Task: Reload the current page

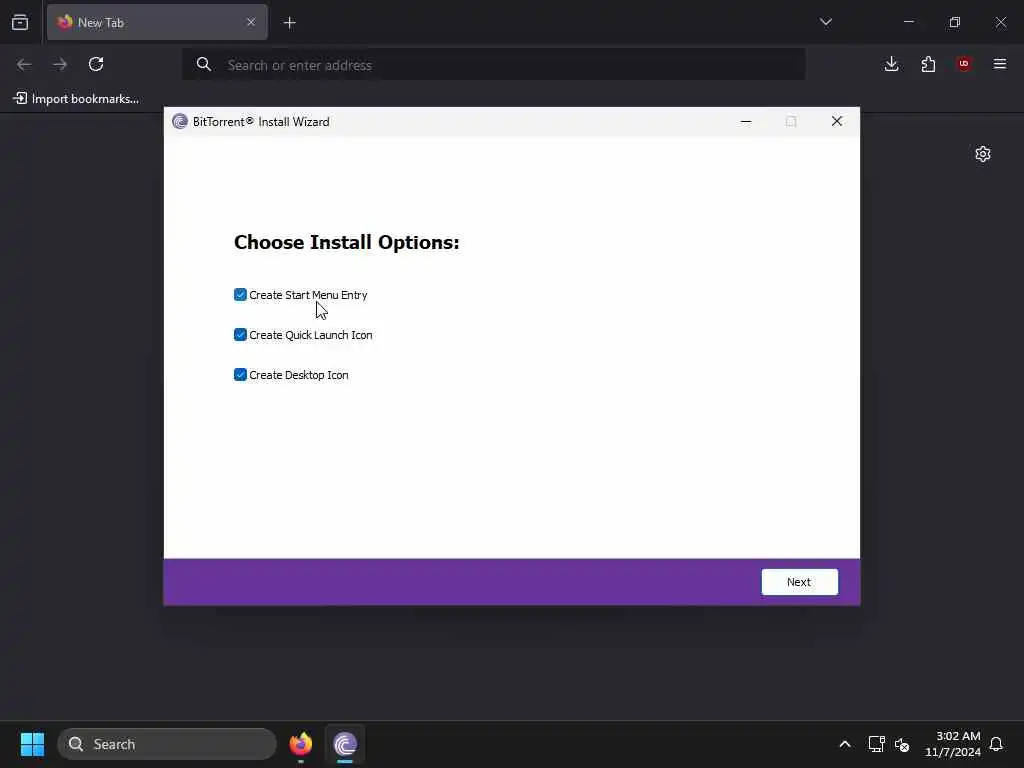Action: pyautogui.click(x=96, y=64)
